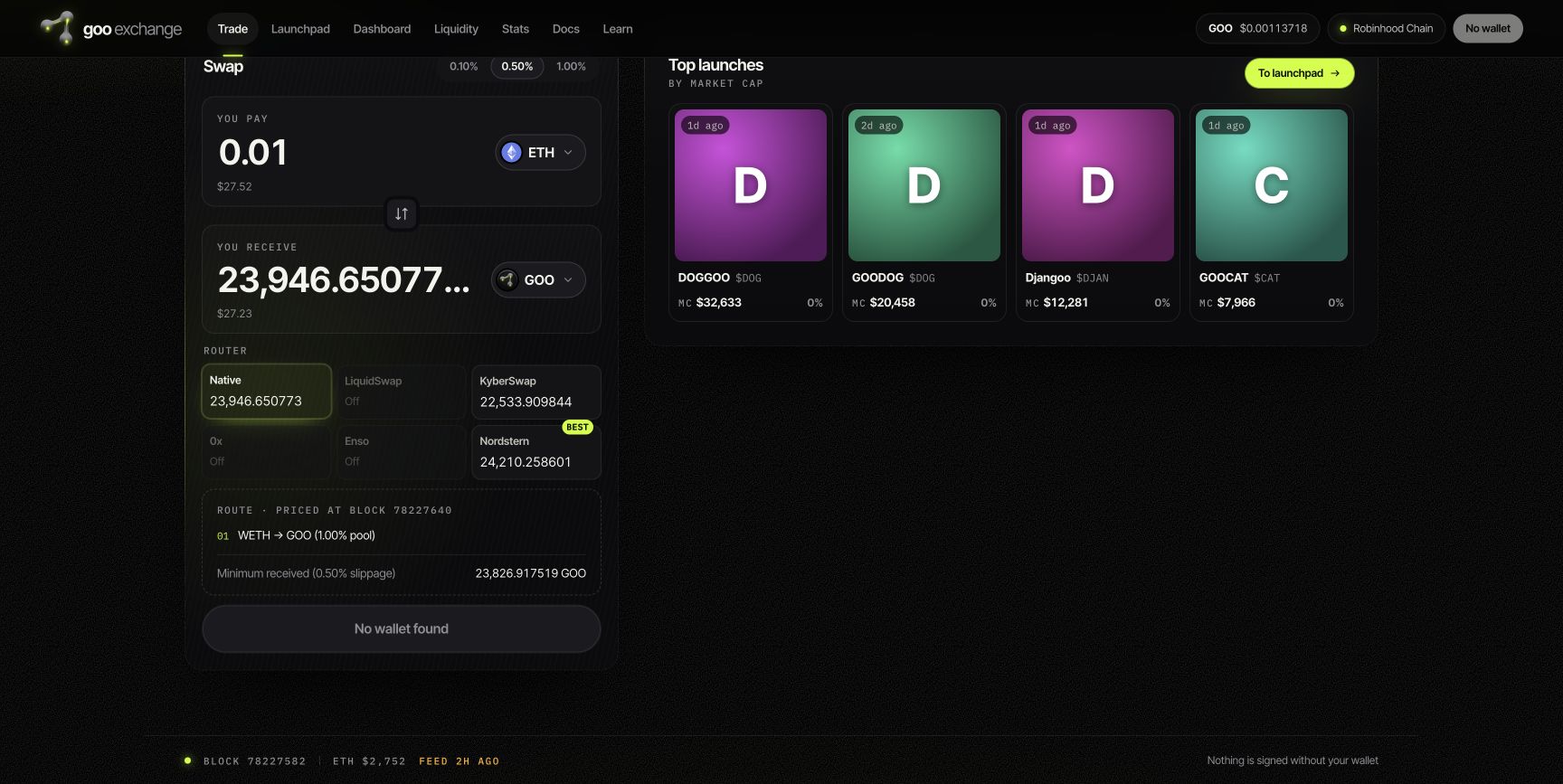Select 0.10% slippage option

tap(464, 67)
